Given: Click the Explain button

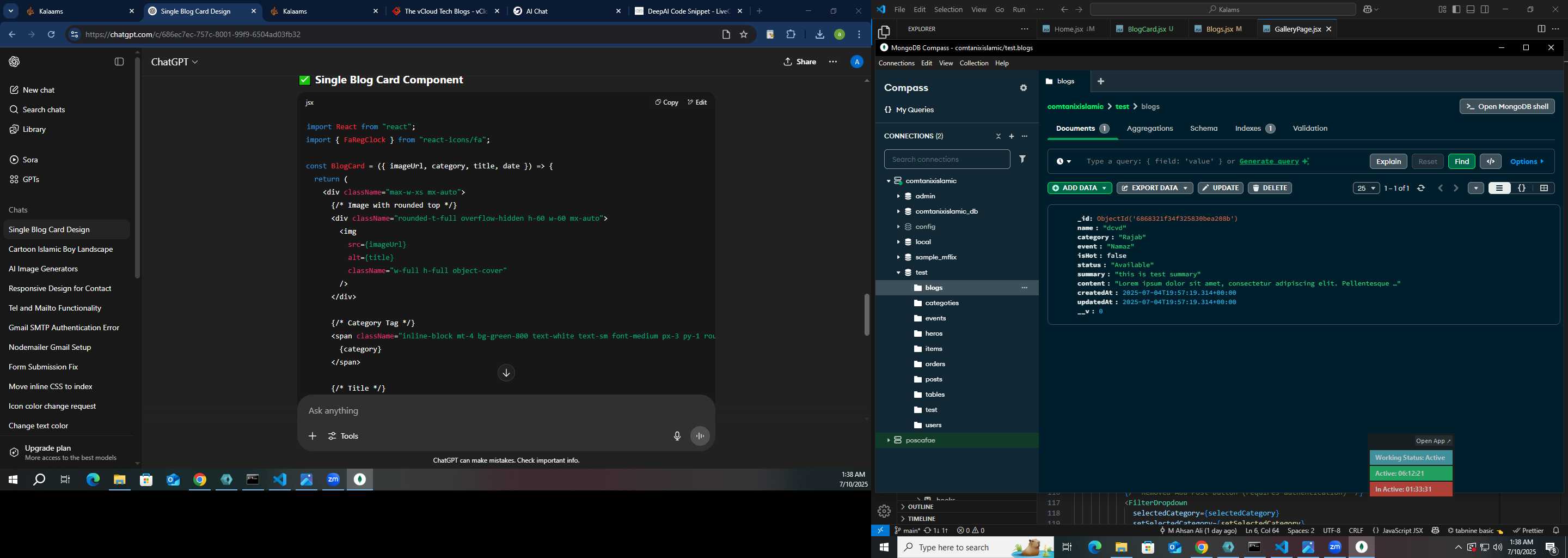Looking at the screenshot, I should pyautogui.click(x=1388, y=161).
